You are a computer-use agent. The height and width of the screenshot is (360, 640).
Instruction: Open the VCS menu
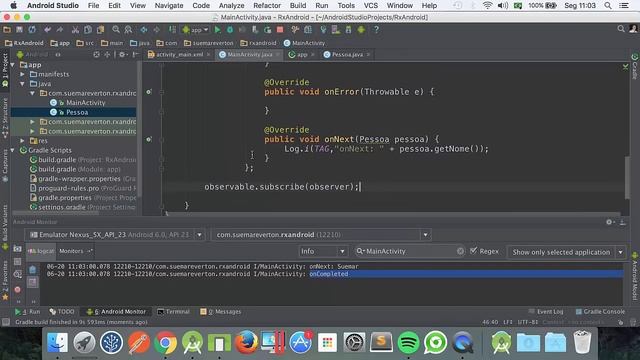[x=371, y=6]
